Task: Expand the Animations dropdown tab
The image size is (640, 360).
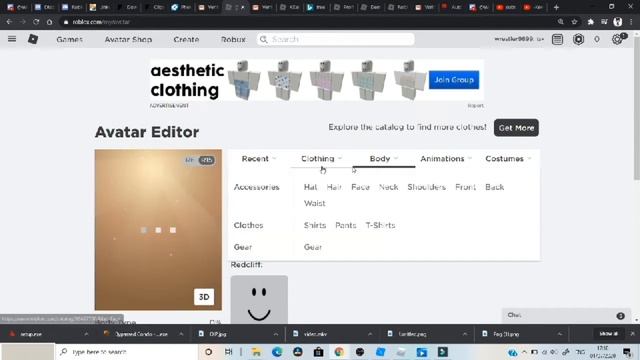Action: coord(446,158)
